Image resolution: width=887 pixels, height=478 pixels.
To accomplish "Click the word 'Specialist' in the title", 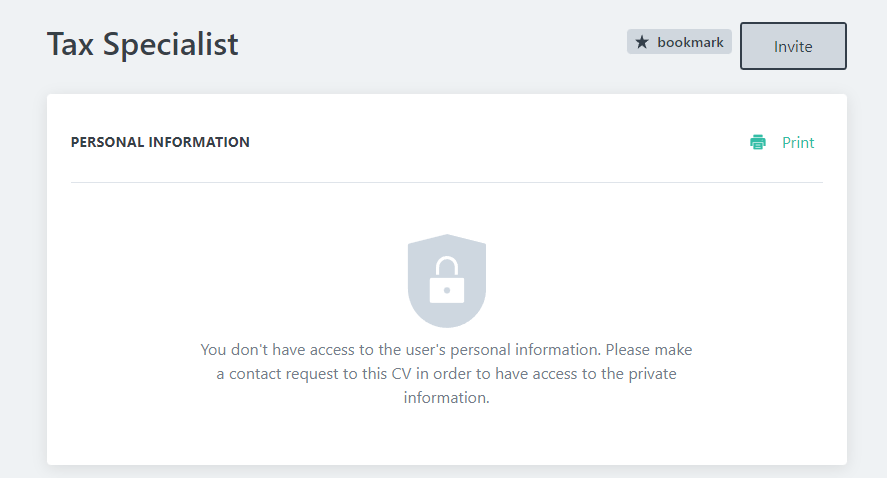I will point(170,45).
